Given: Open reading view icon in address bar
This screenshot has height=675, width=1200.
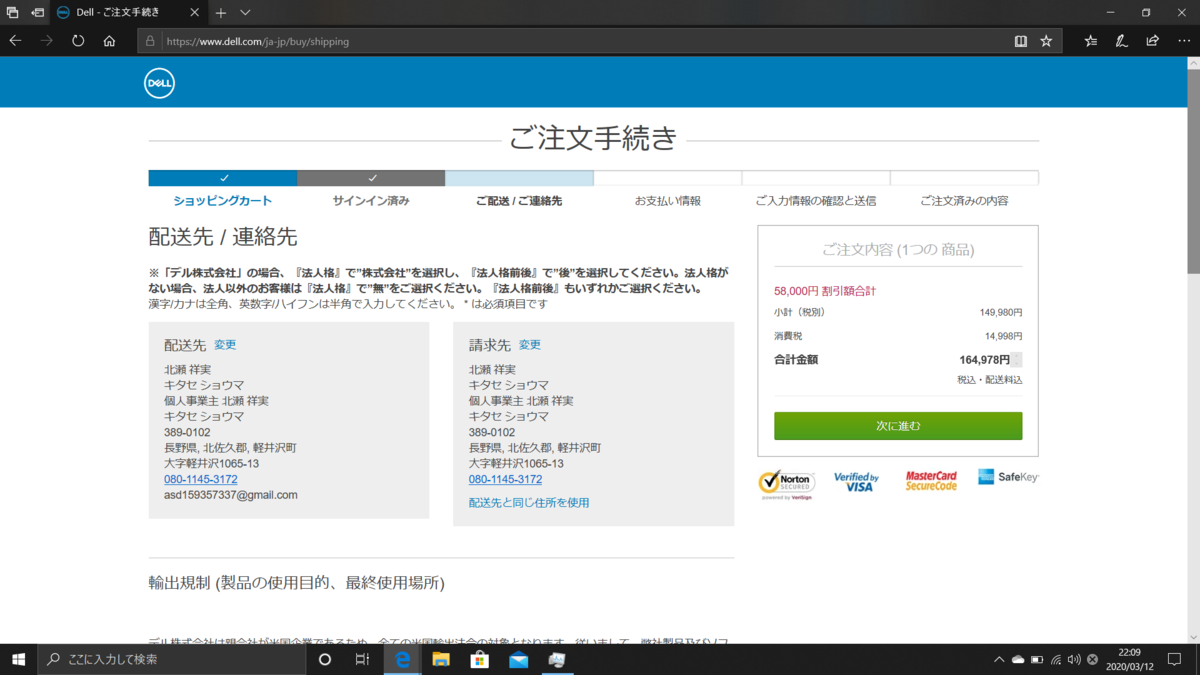Looking at the screenshot, I should (1021, 42).
